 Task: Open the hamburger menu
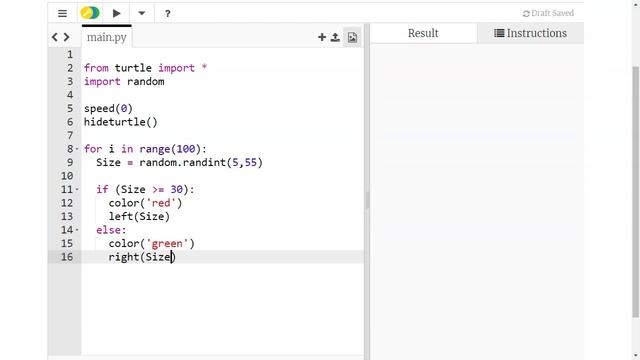[62, 13]
